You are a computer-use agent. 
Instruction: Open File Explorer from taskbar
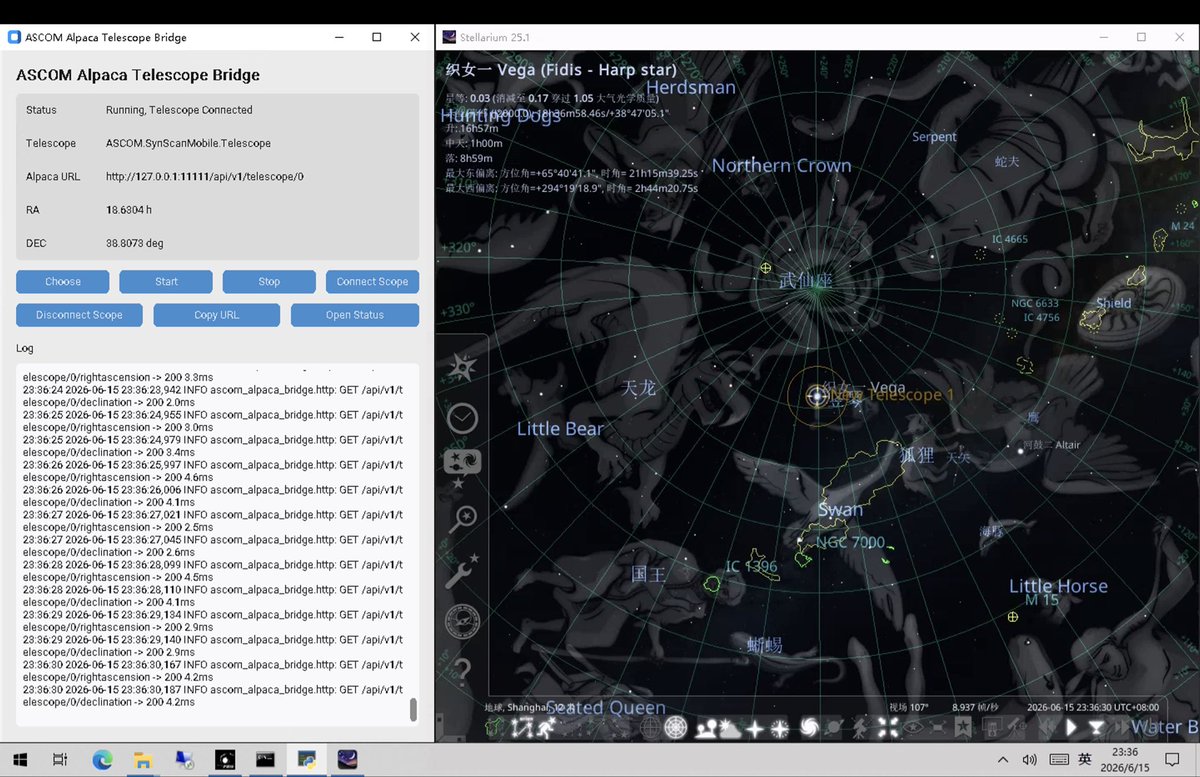click(143, 760)
